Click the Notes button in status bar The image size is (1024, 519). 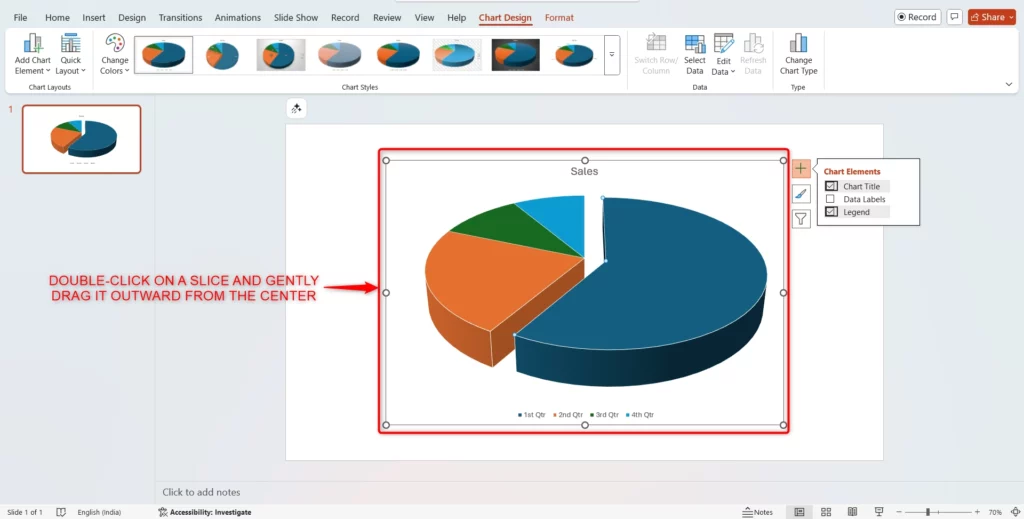[757, 512]
